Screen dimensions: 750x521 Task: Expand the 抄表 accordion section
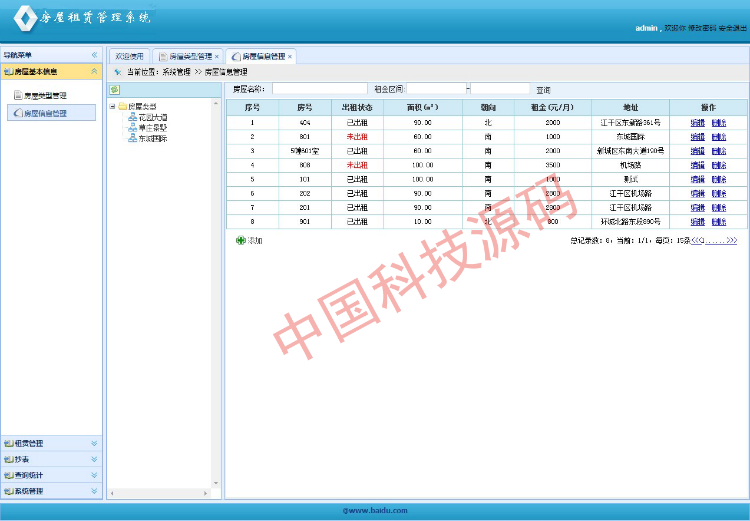(x=94, y=459)
